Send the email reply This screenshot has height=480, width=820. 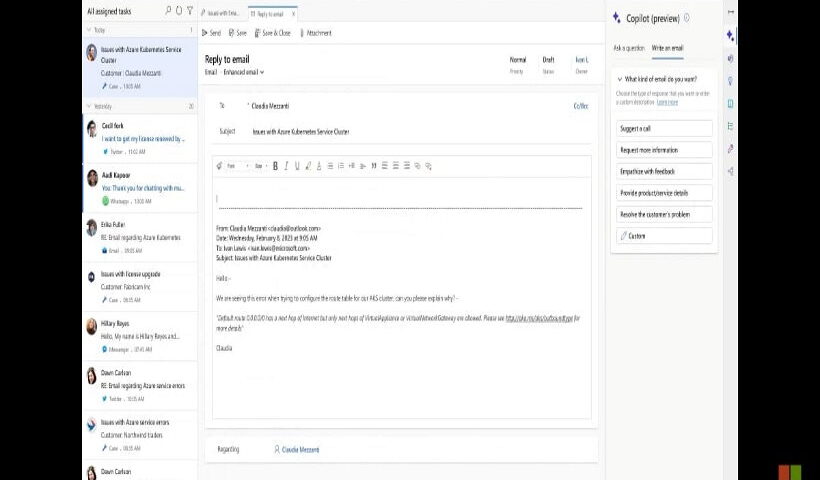click(211, 33)
